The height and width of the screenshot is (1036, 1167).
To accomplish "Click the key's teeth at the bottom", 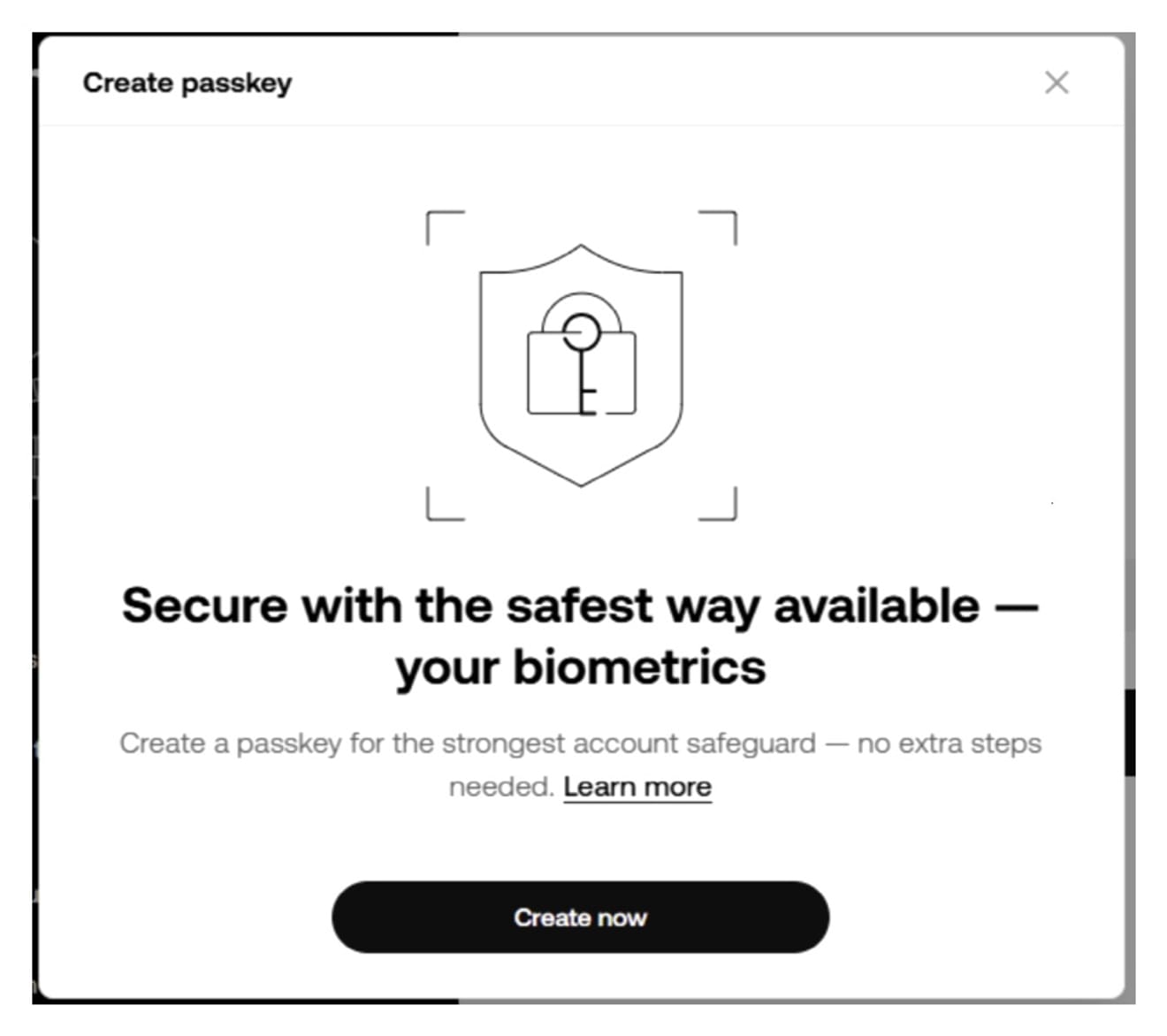I will [x=587, y=399].
